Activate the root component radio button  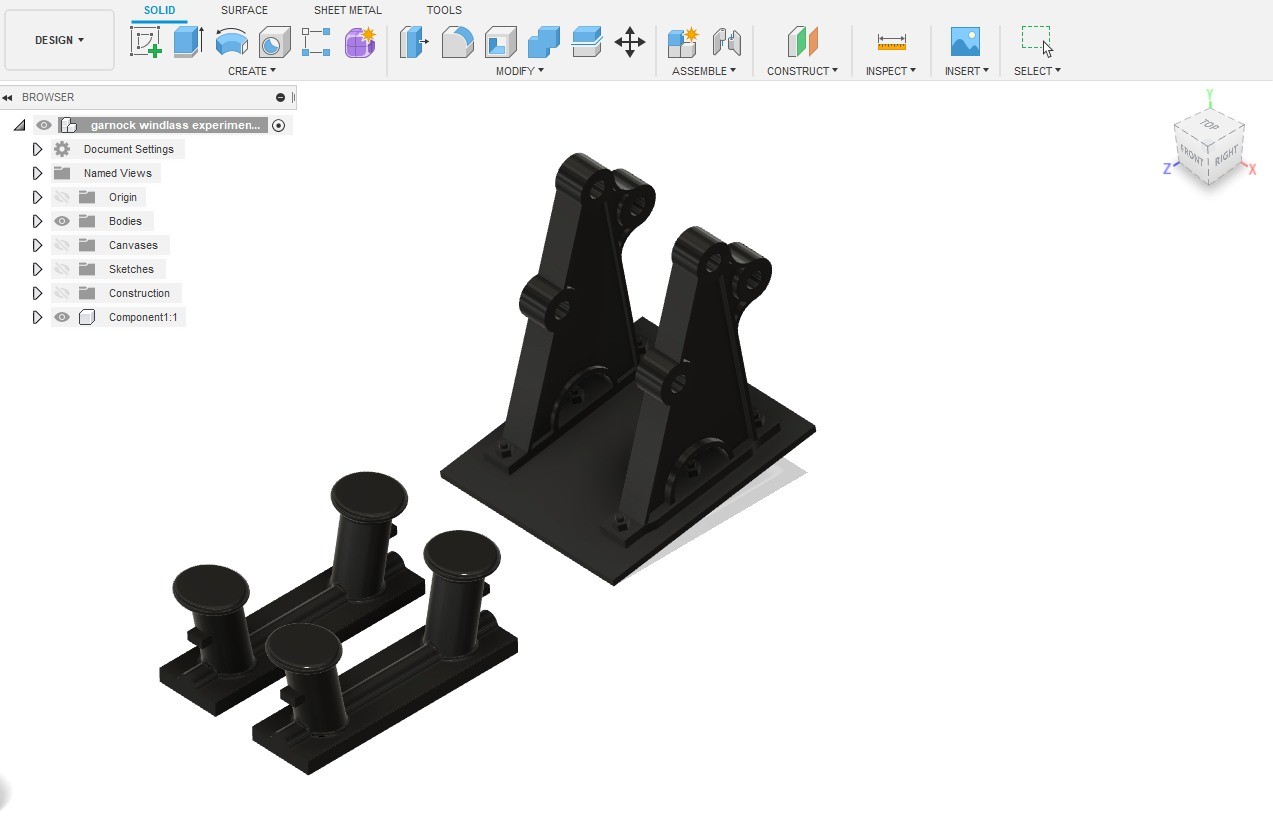point(279,125)
